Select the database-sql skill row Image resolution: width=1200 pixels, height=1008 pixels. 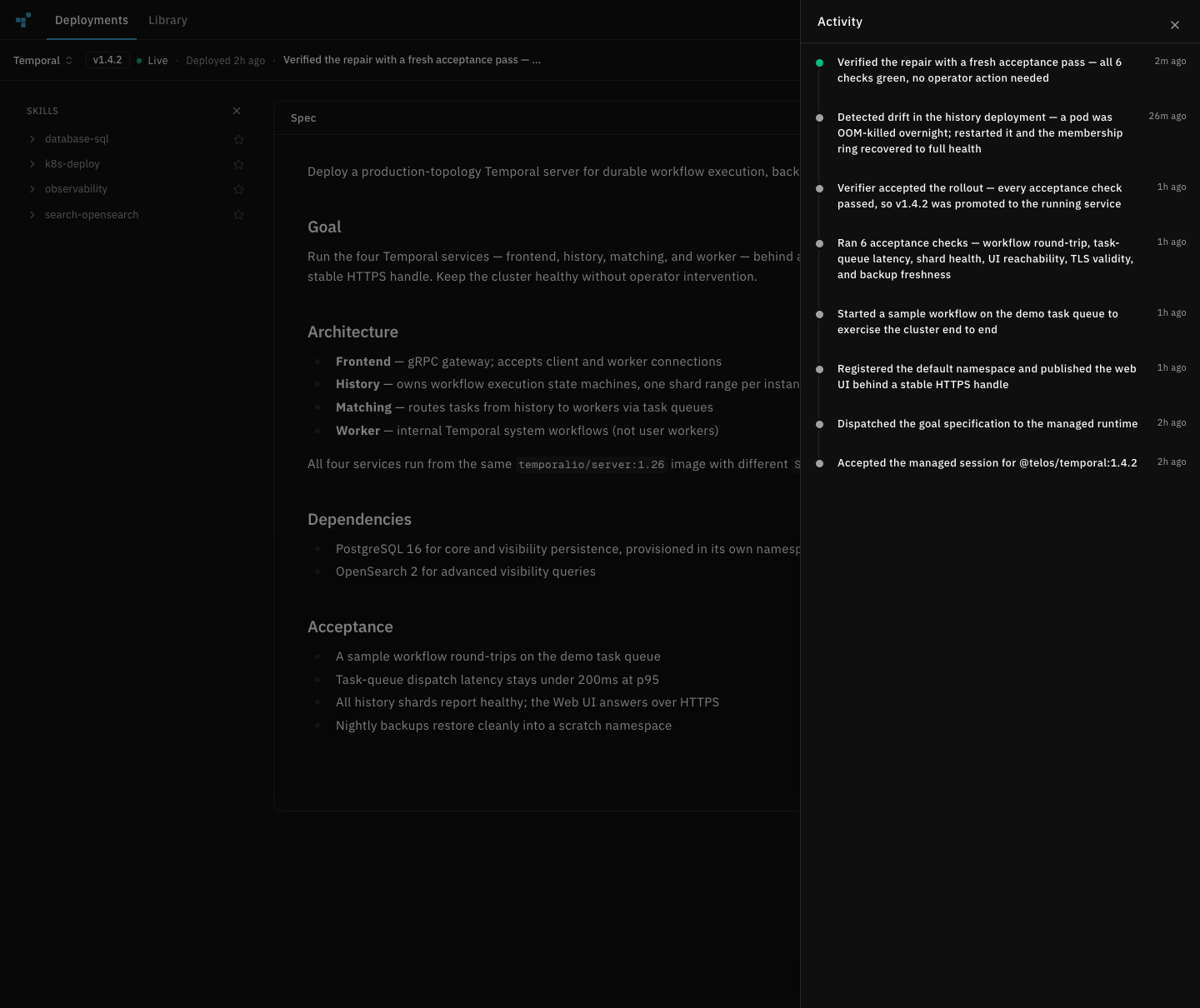tap(136, 139)
